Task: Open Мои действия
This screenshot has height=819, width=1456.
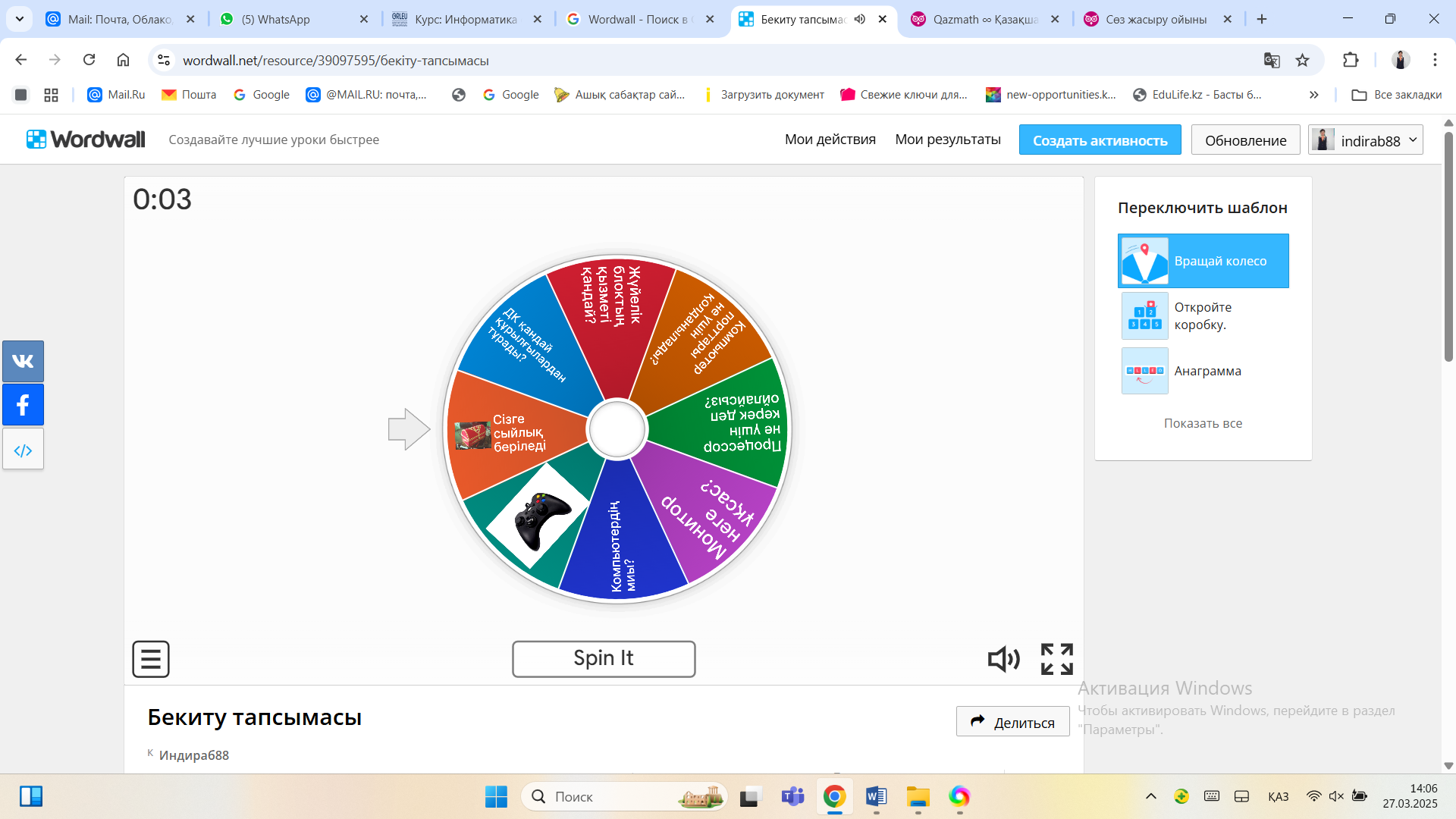Action: coord(830,140)
